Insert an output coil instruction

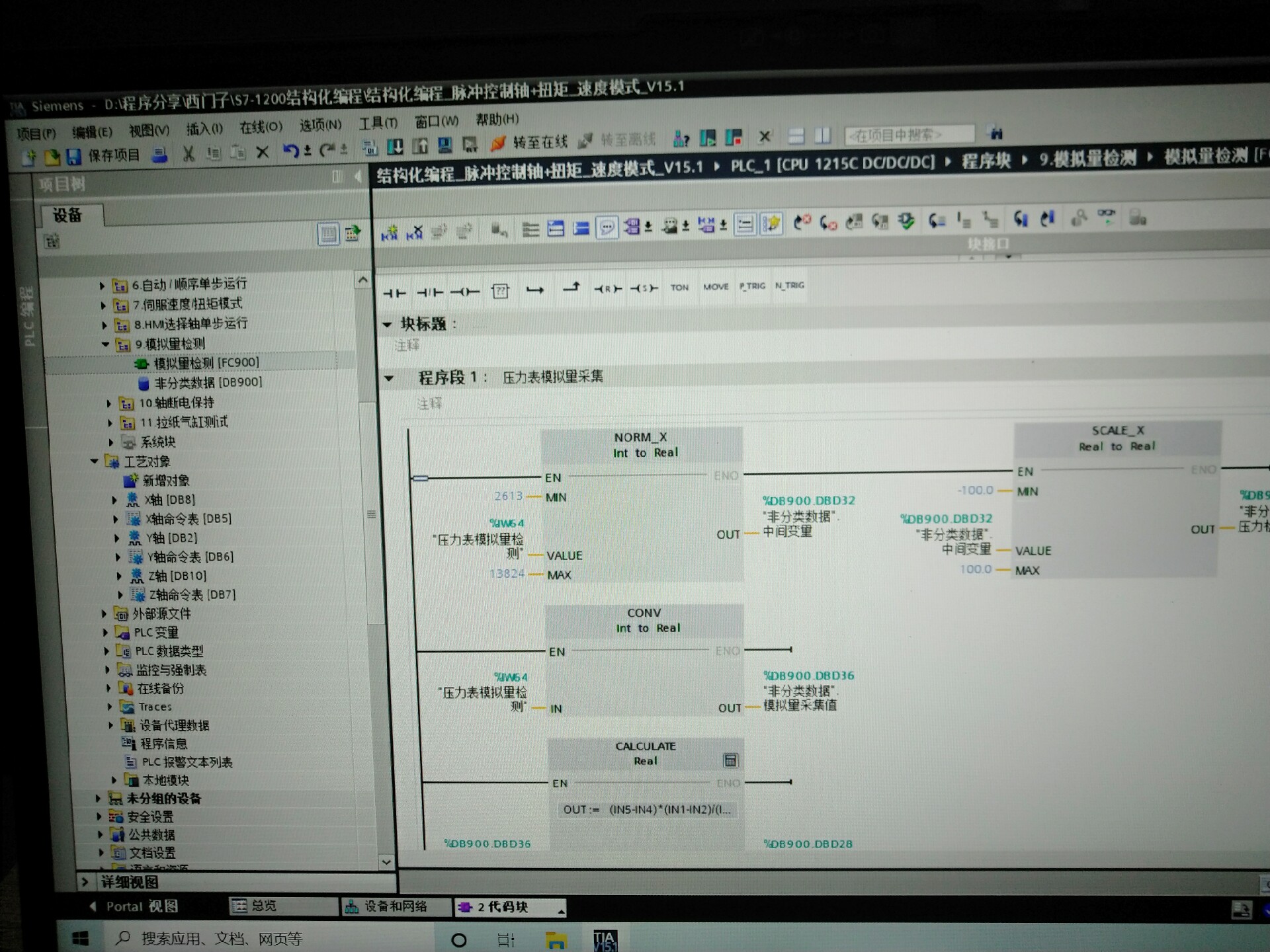point(464,292)
